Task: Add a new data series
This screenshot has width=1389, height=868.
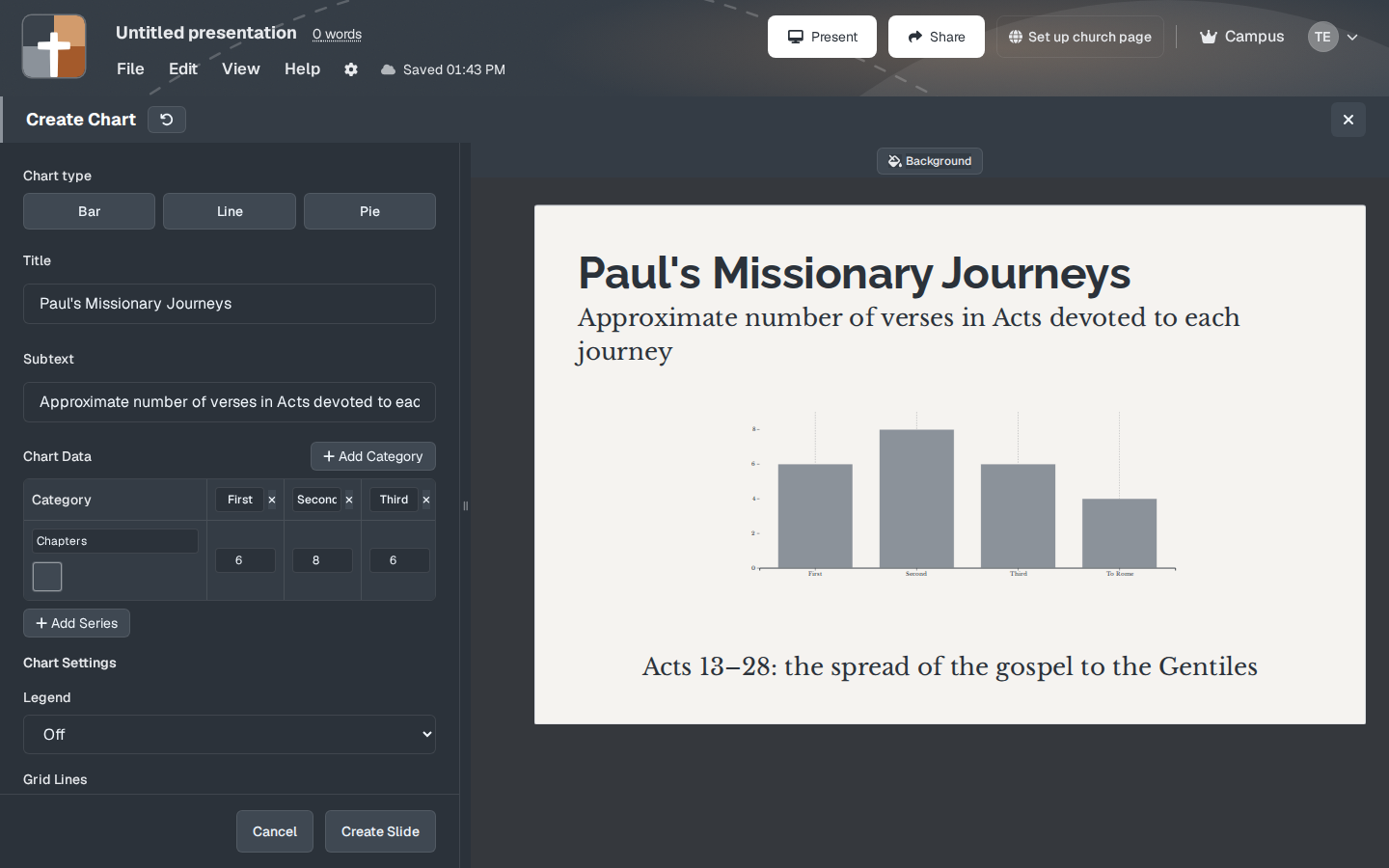Action: 76,623
